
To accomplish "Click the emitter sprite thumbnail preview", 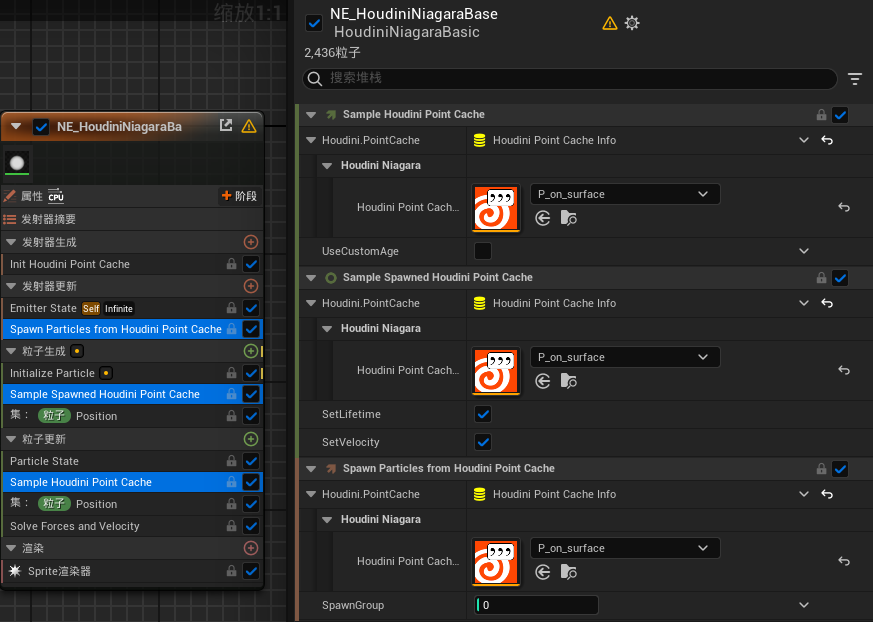I will pos(17,163).
